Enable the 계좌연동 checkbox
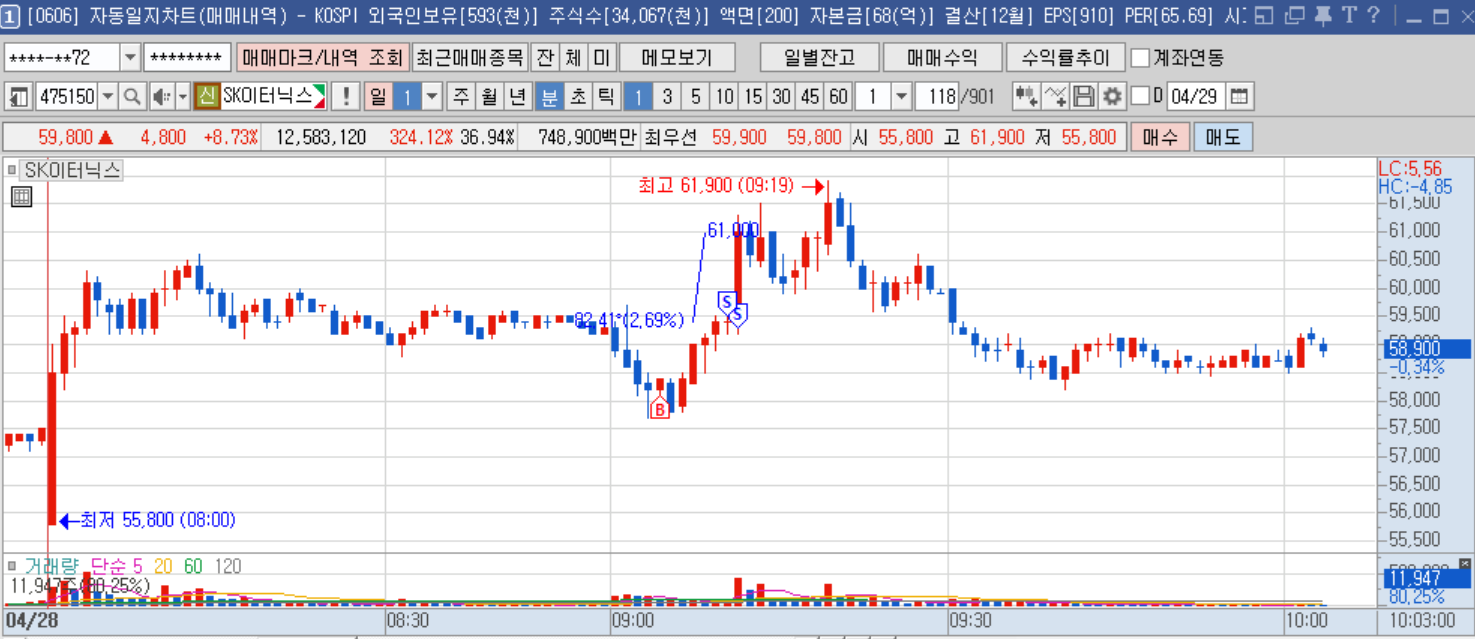The height and width of the screenshot is (639, 1475). coord(1140,58)
